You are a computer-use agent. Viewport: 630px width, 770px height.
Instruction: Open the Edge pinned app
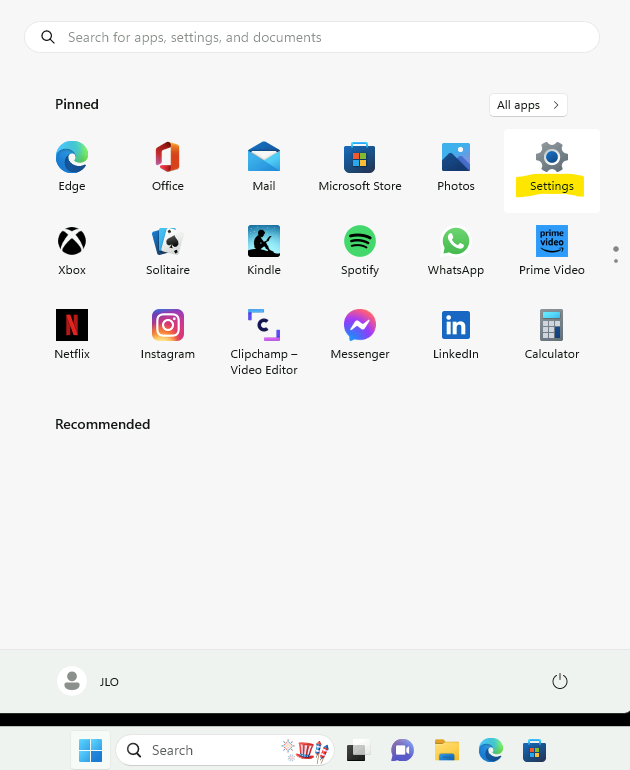tap(72, 168)
